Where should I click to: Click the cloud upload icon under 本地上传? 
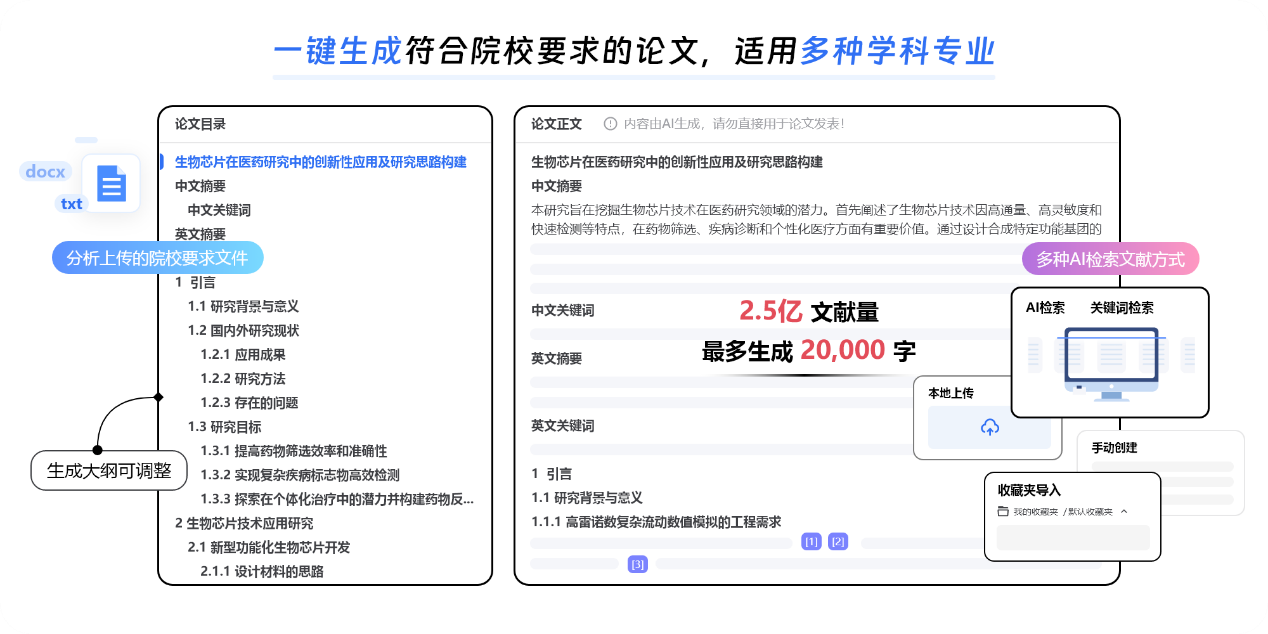pyautogui.click(x=989, y=427)
